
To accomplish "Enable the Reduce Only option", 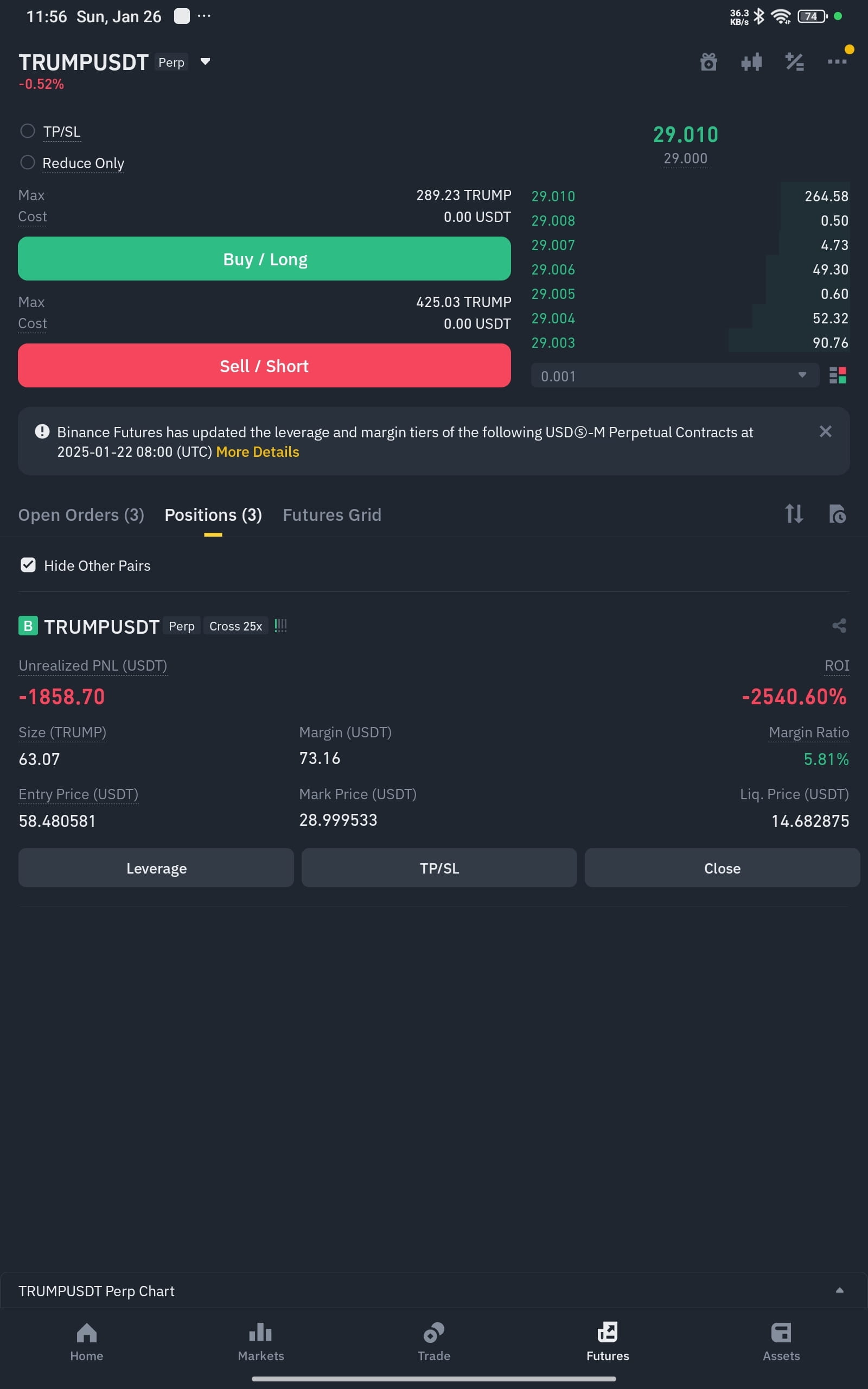I will 28,162.
